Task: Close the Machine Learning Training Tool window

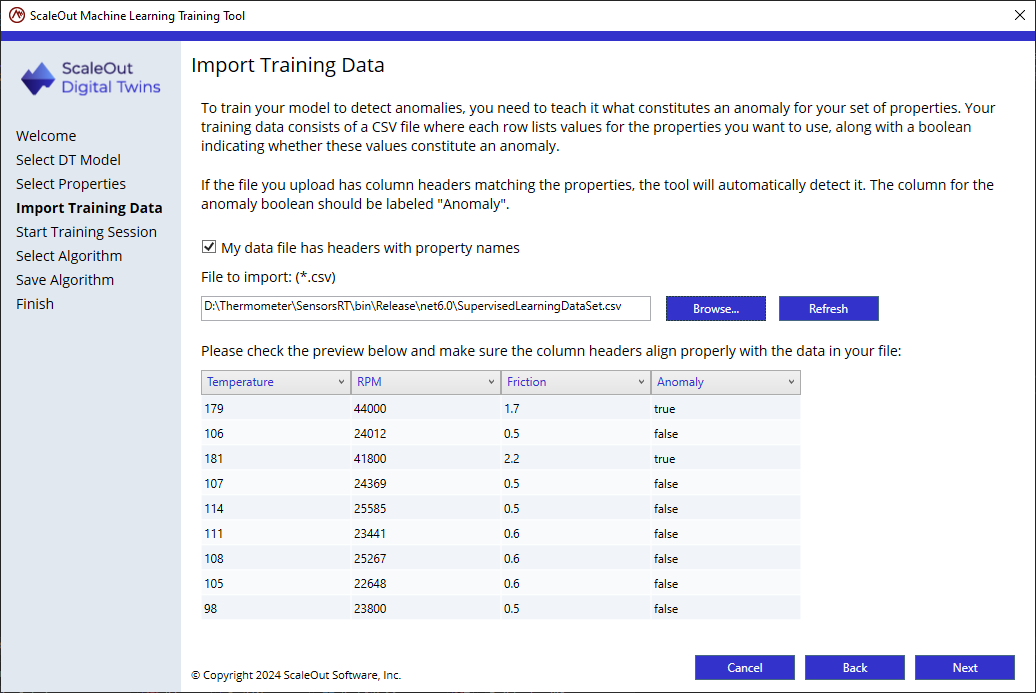Action: [1019, 15]
